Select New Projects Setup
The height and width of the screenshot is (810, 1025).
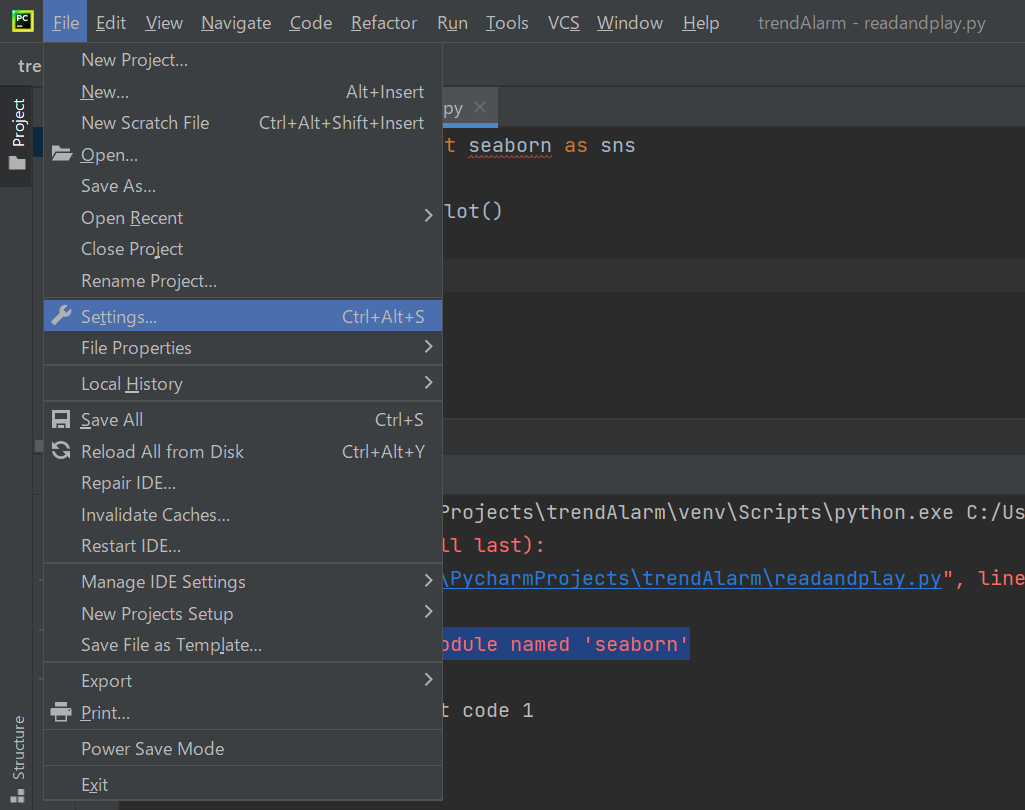[243, 613]
